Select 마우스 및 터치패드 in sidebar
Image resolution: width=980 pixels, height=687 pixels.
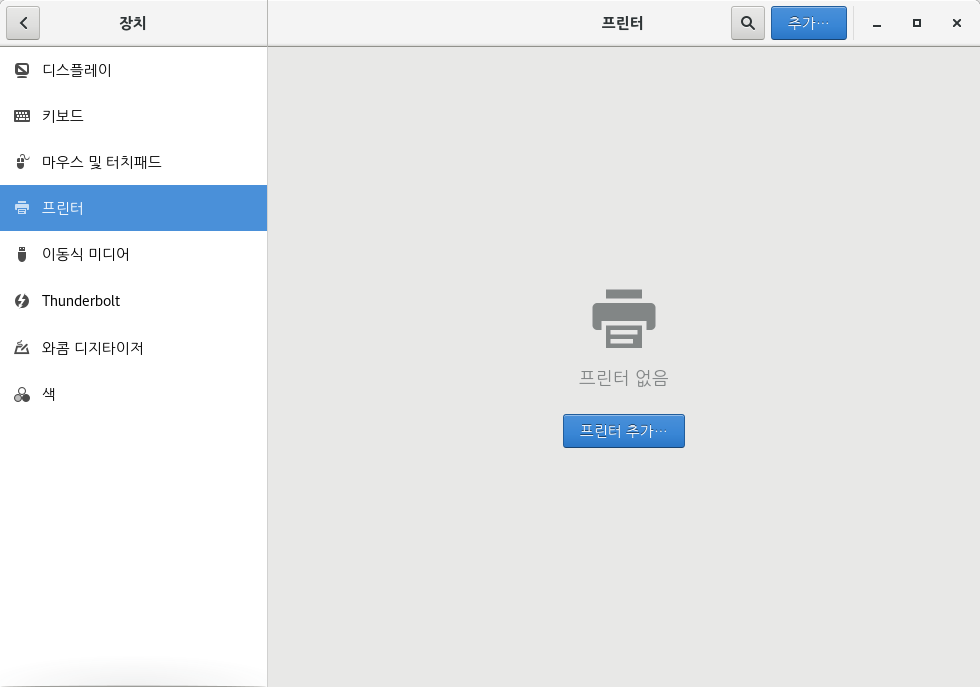pyautogui.click(x=134, y=162)
